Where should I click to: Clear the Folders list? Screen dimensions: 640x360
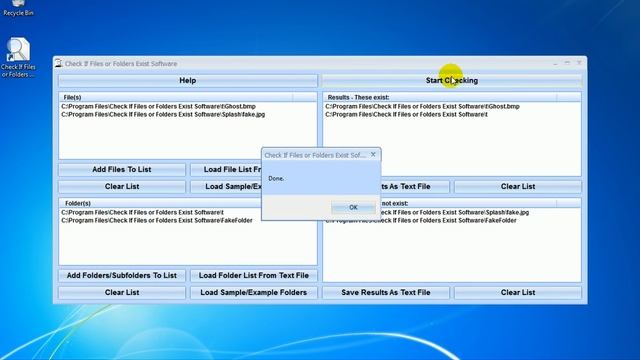pyautogui.click(x=122, y=293)
